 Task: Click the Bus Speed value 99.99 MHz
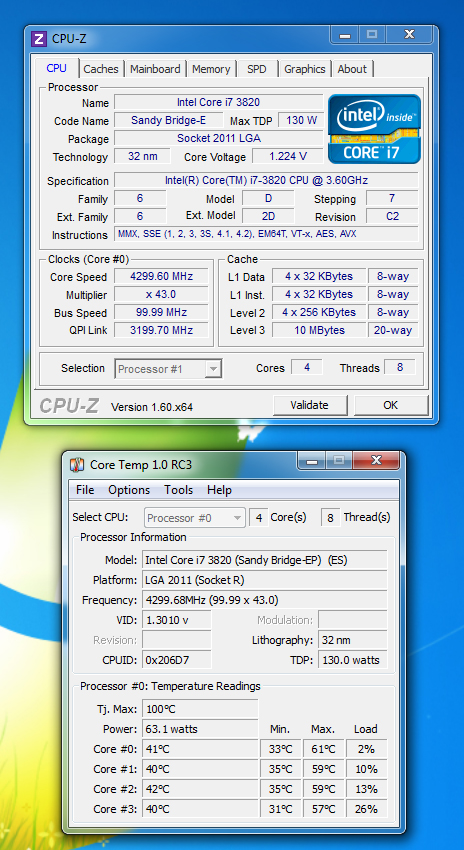tap(162, 312)
